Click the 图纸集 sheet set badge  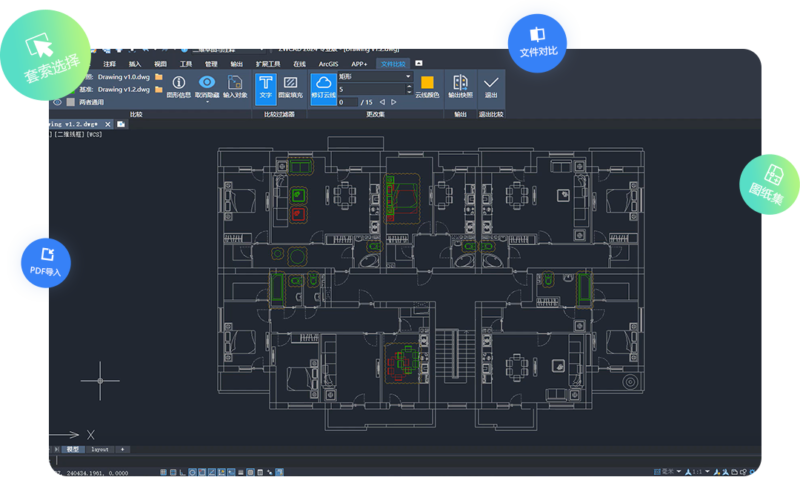click(770, 184)
